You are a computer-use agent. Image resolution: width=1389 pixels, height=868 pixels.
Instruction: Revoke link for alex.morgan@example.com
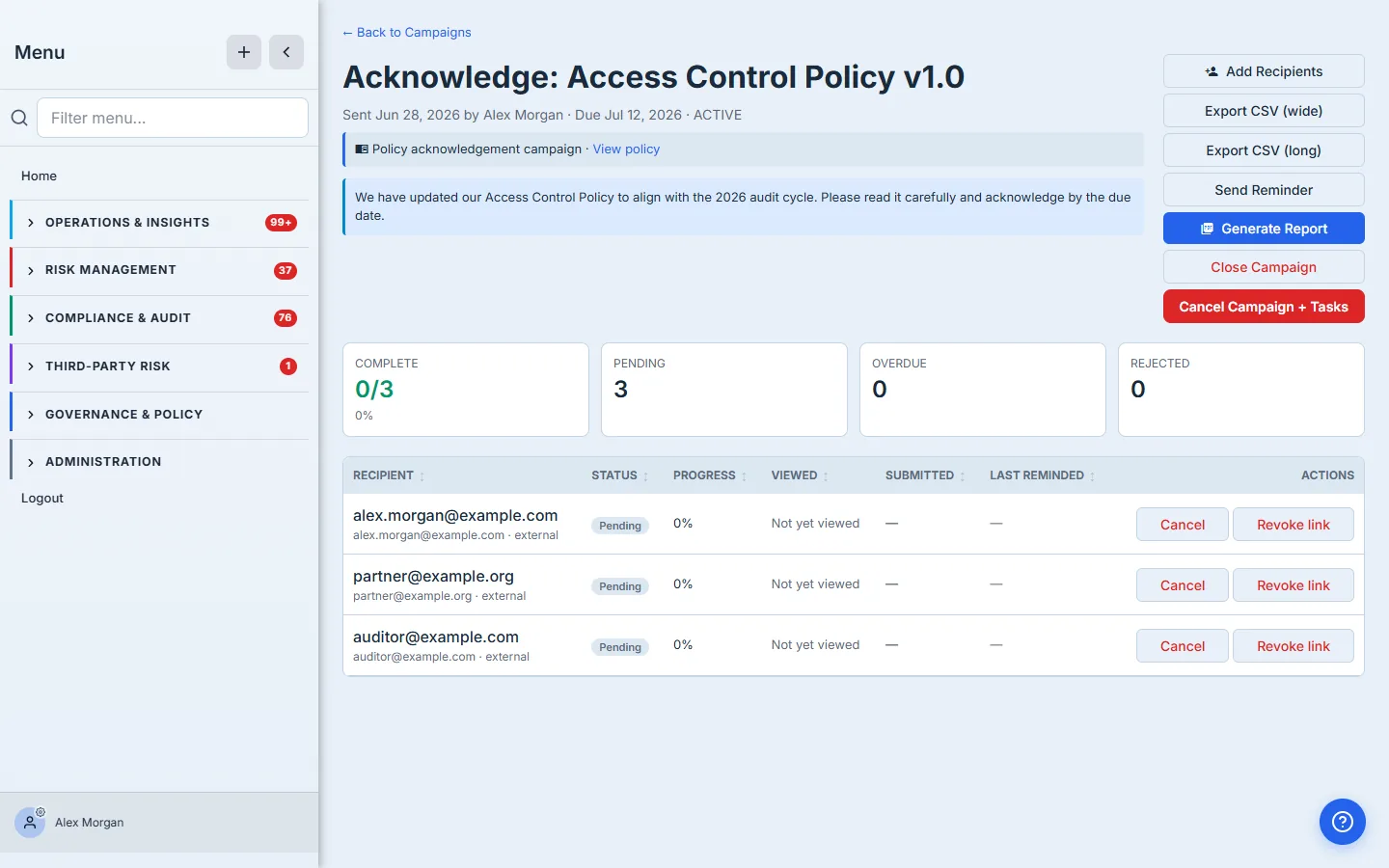(x=1294, y=525)
